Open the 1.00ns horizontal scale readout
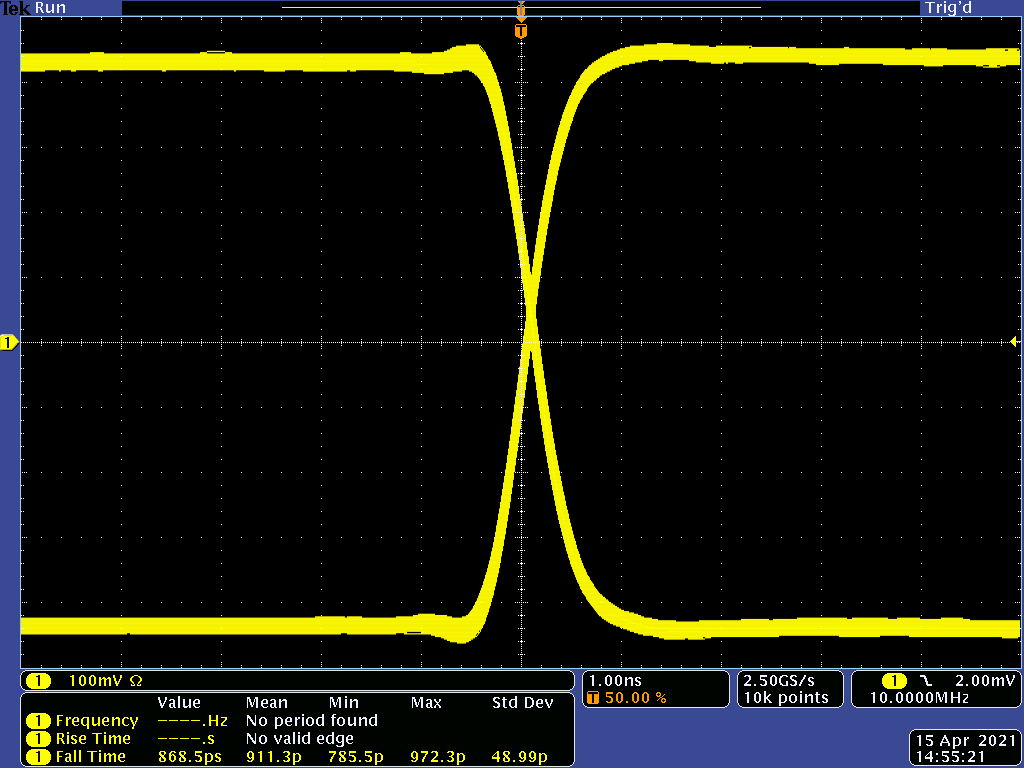Screen dimensions: 1024x768 pos(611,680)
